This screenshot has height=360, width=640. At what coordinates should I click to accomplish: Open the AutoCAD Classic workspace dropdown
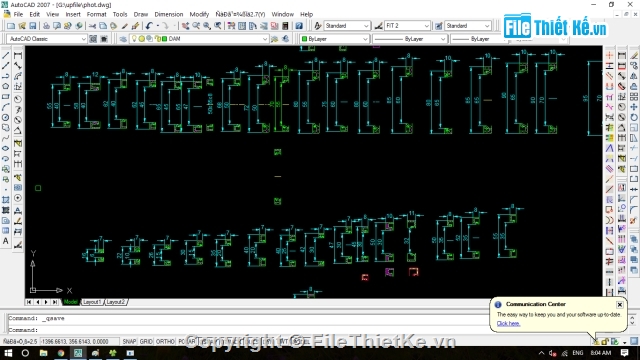point(84,39)
